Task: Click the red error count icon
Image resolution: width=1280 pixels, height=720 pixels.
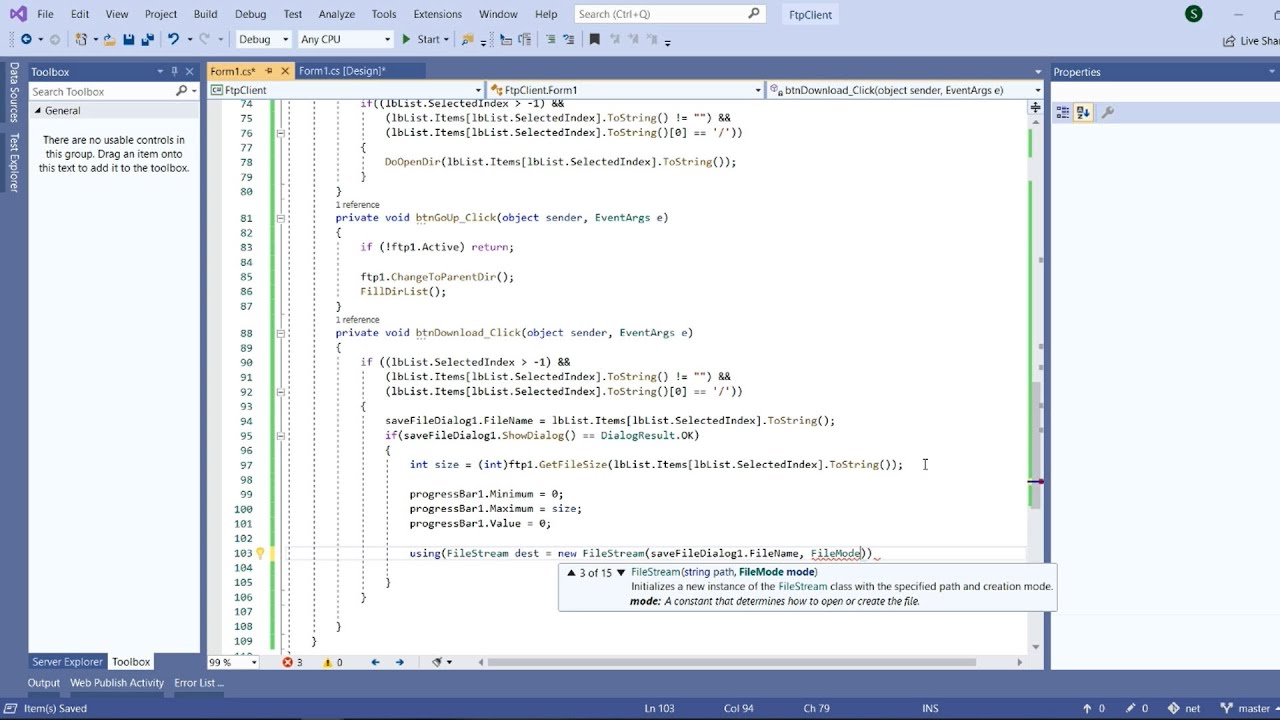Action: coord(288,662)
